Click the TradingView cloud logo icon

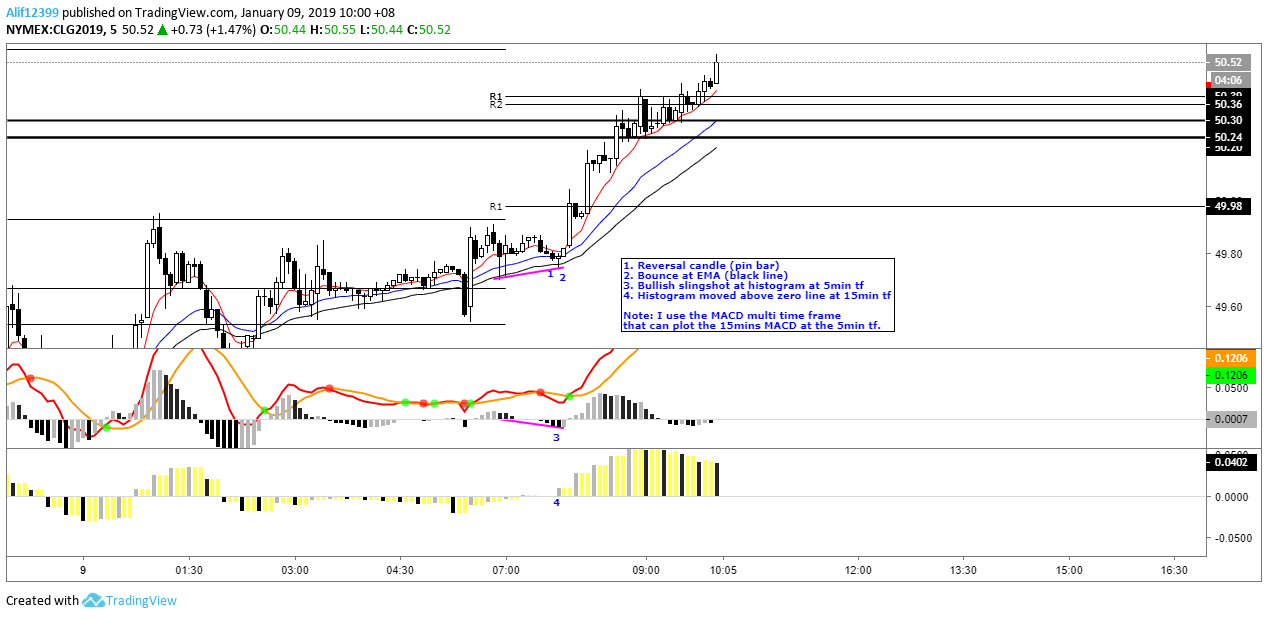(x=94, y=600)
